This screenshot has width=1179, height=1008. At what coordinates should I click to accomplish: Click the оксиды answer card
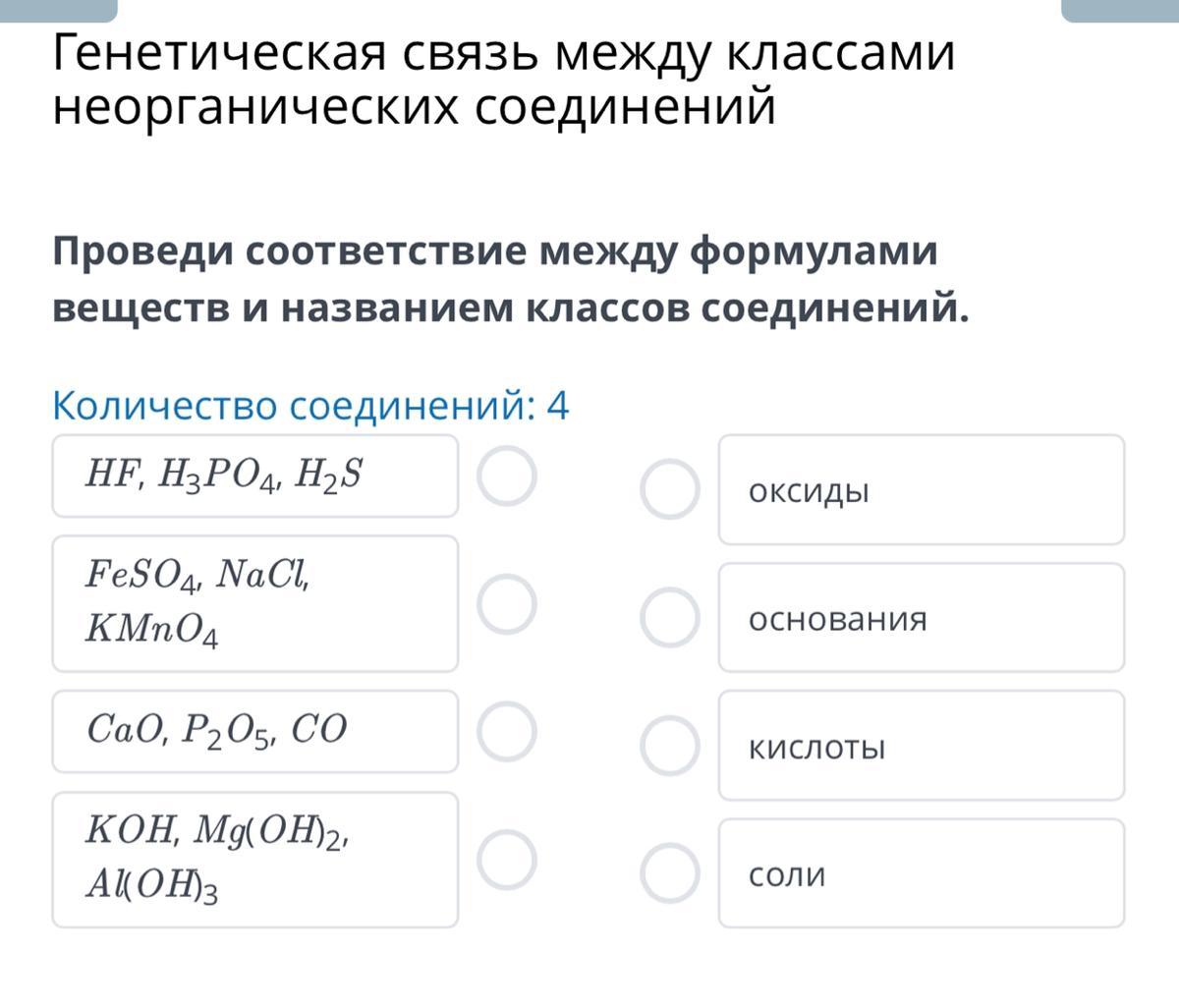click(921, 489)
